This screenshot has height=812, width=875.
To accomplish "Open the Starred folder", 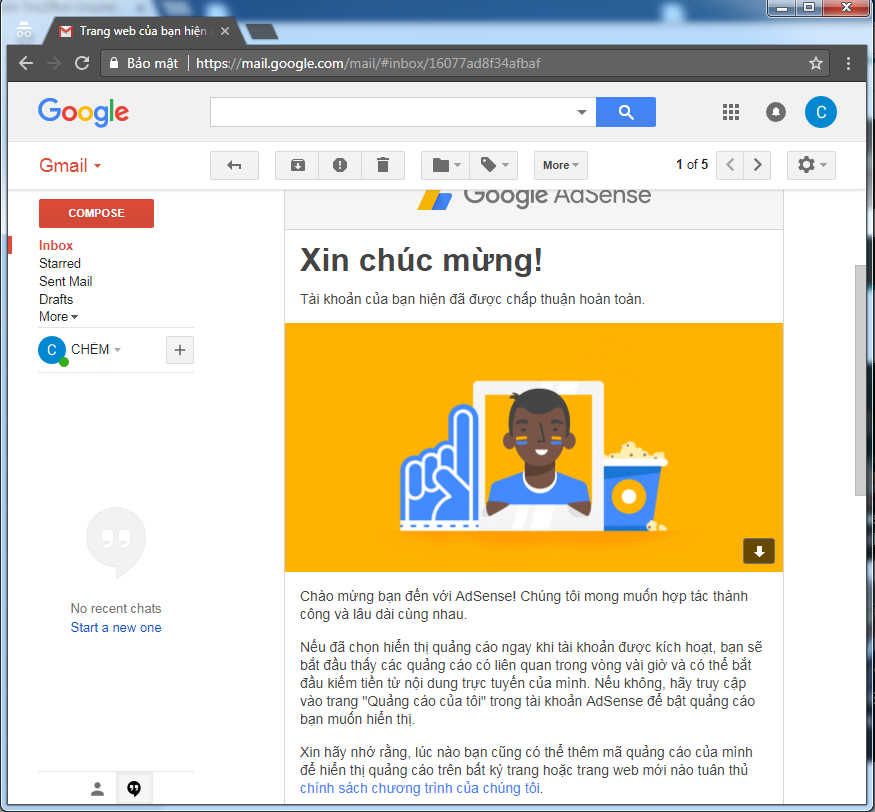I will 60,263.
